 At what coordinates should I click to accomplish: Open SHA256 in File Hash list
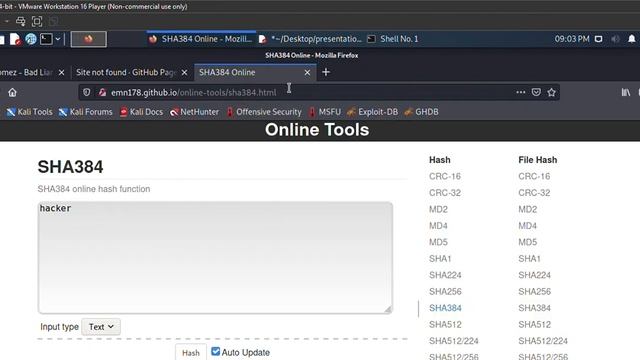tap(535, 291)
